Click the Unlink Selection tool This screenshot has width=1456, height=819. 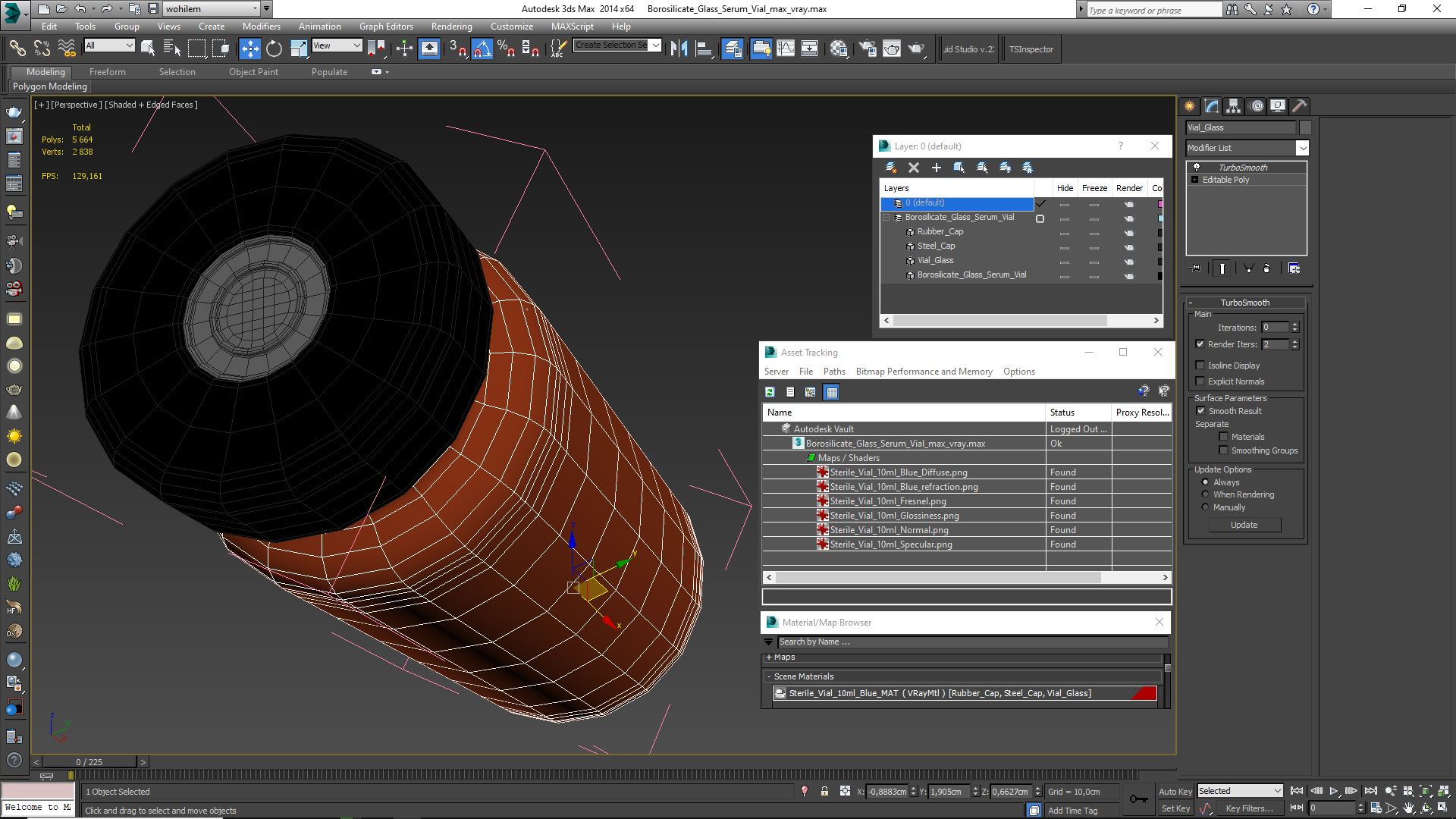click(x=42, y=49)
